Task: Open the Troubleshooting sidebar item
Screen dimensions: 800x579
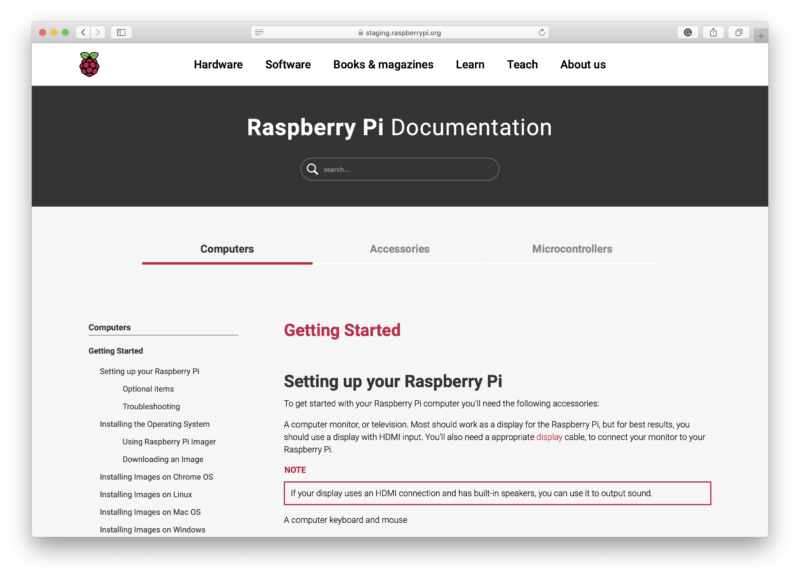Action: pos(151,406)
